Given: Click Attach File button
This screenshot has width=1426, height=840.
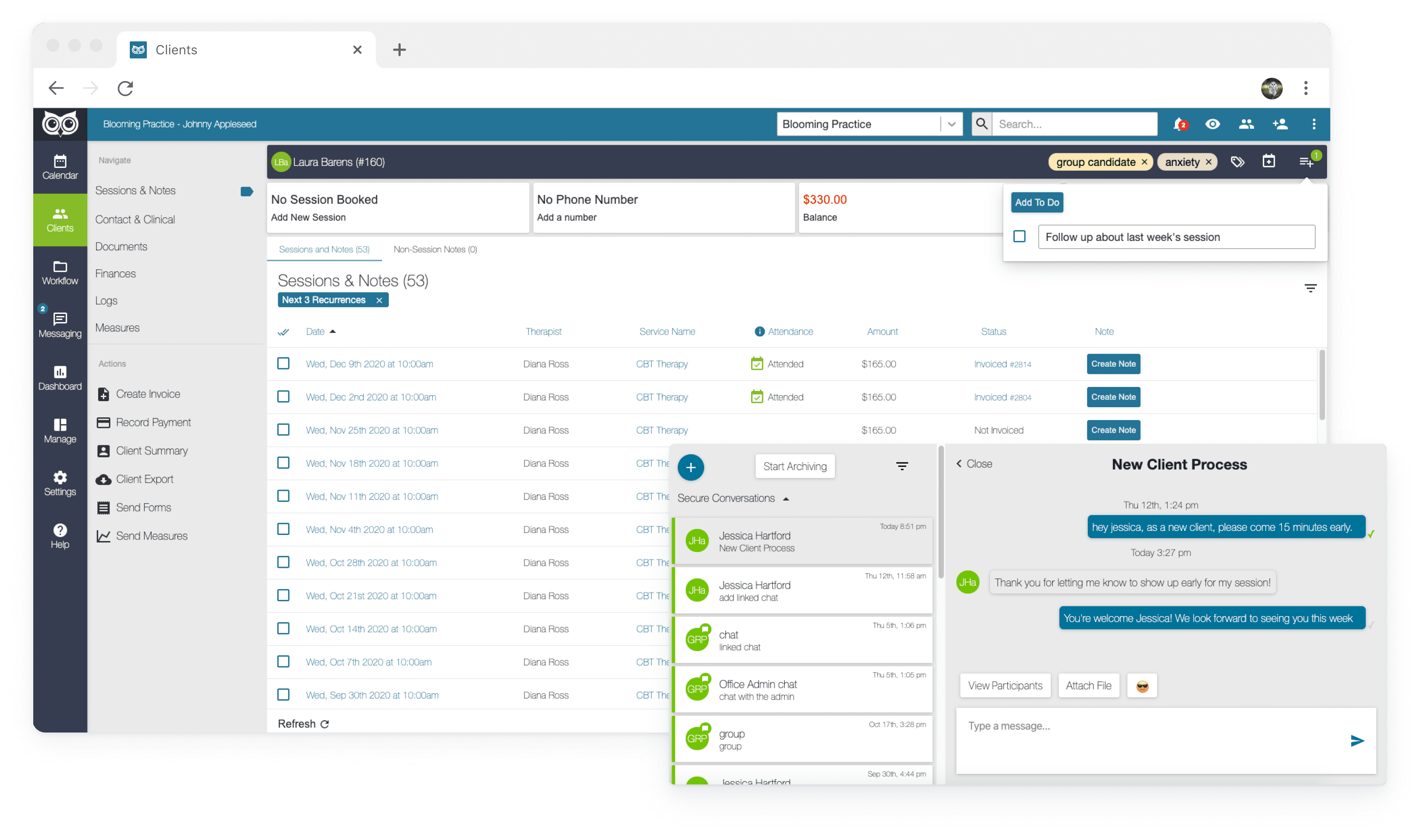Looking at the screenshot, I should (1089, 686).
